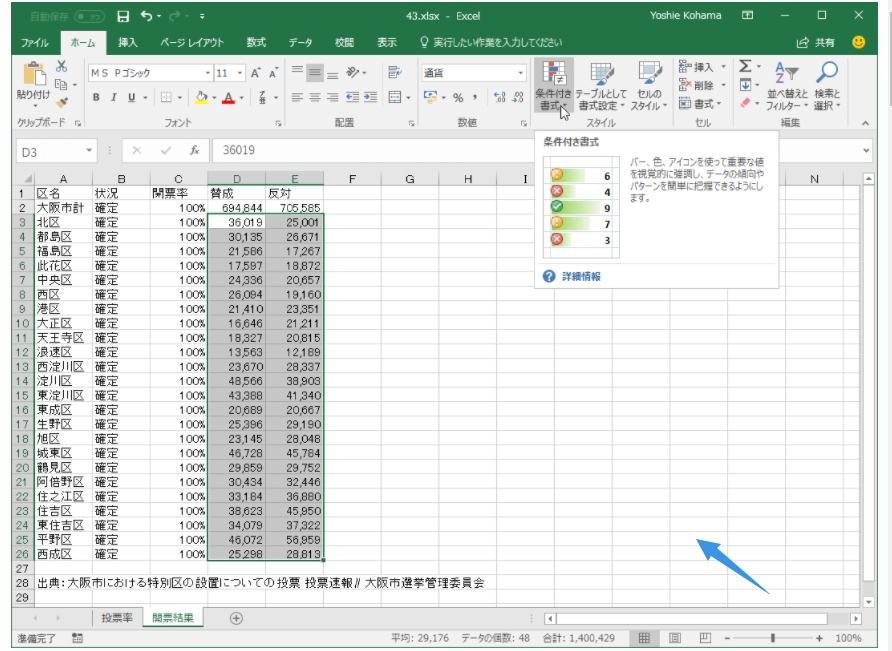The width and height of the screenshot is (892, 651).
Task: Switch to the 投票率 sheet tab
Action: pyautogui.click(x=117, y=618)
